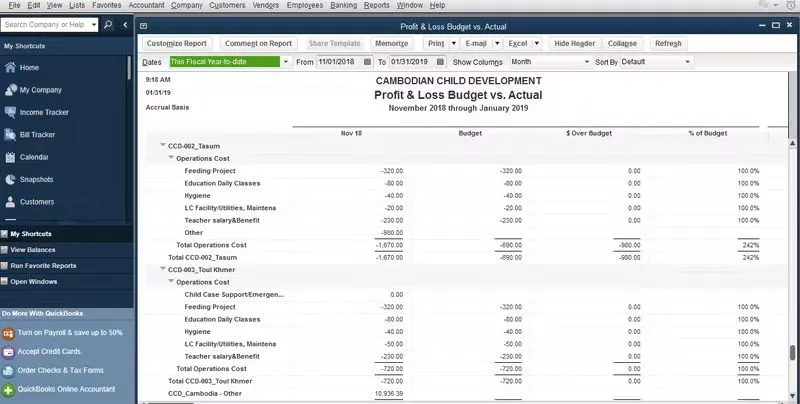The image size is (800, 404).
Task: Collapse the CCD-002_Tasum row group
Action: (163, 146)
